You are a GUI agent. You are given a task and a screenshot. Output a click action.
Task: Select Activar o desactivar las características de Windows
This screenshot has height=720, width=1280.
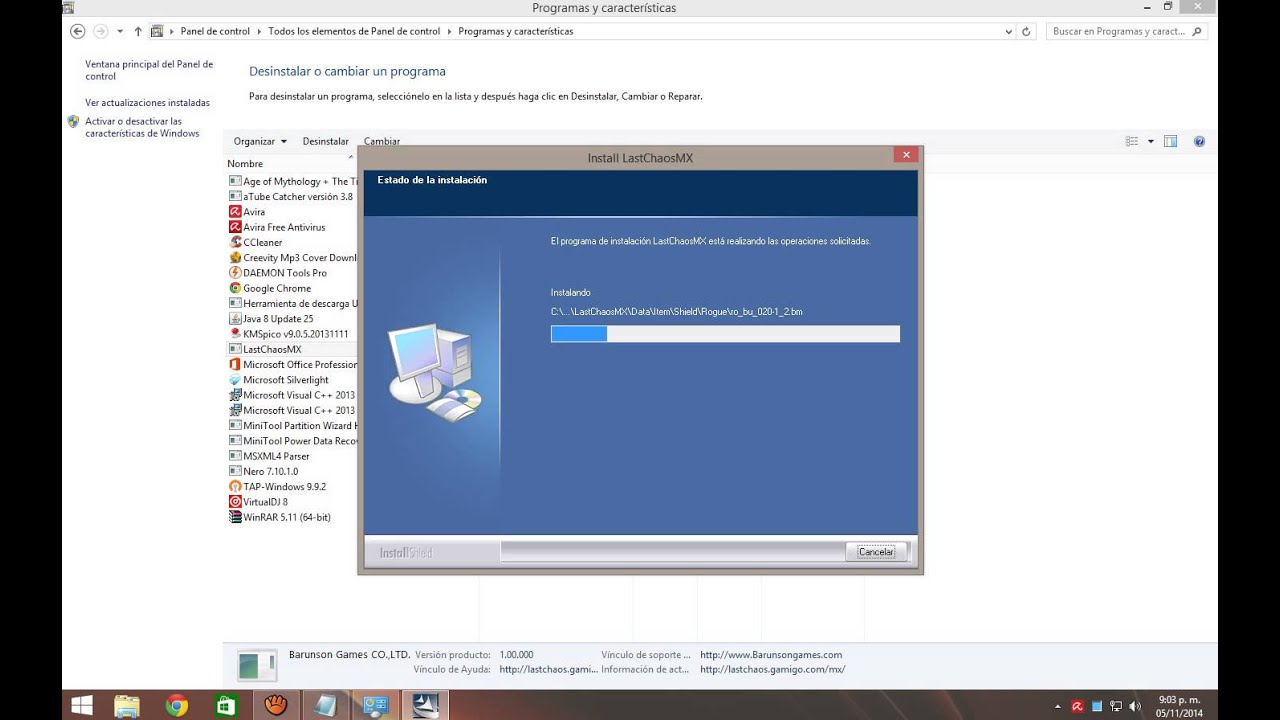[x=148, y=127]
